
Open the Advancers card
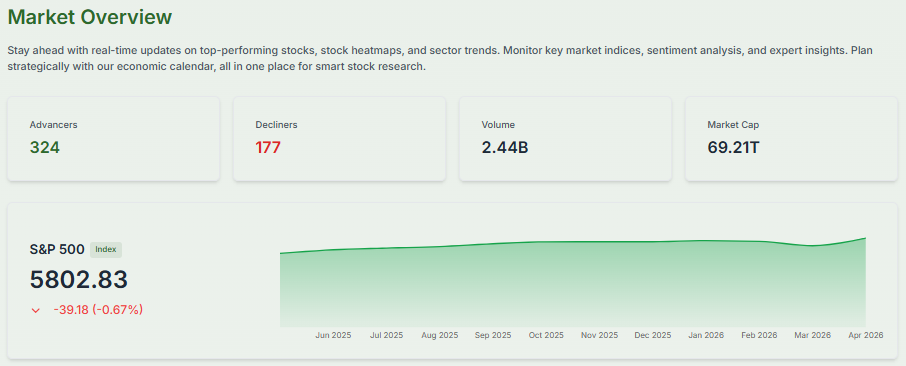point(113,139)
